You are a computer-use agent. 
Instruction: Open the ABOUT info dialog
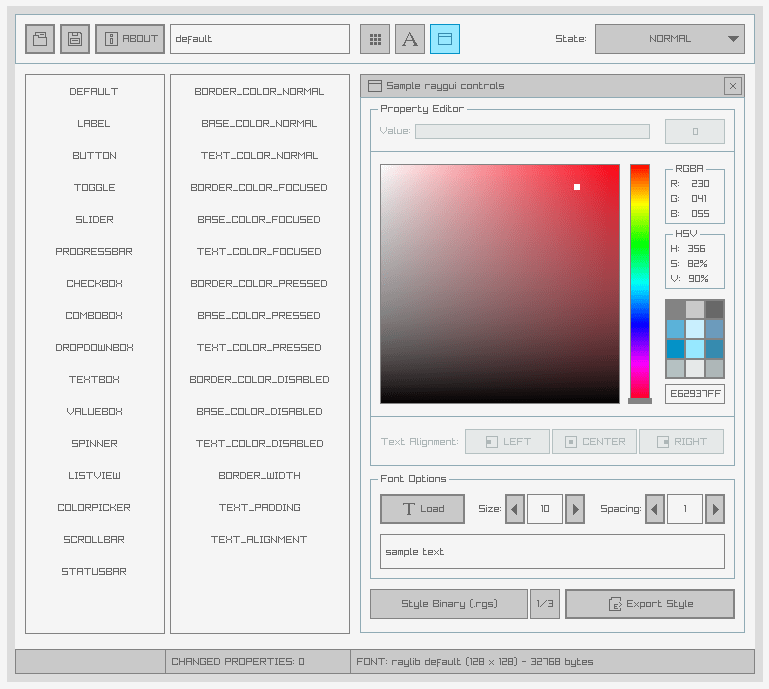tap(130, 39)
